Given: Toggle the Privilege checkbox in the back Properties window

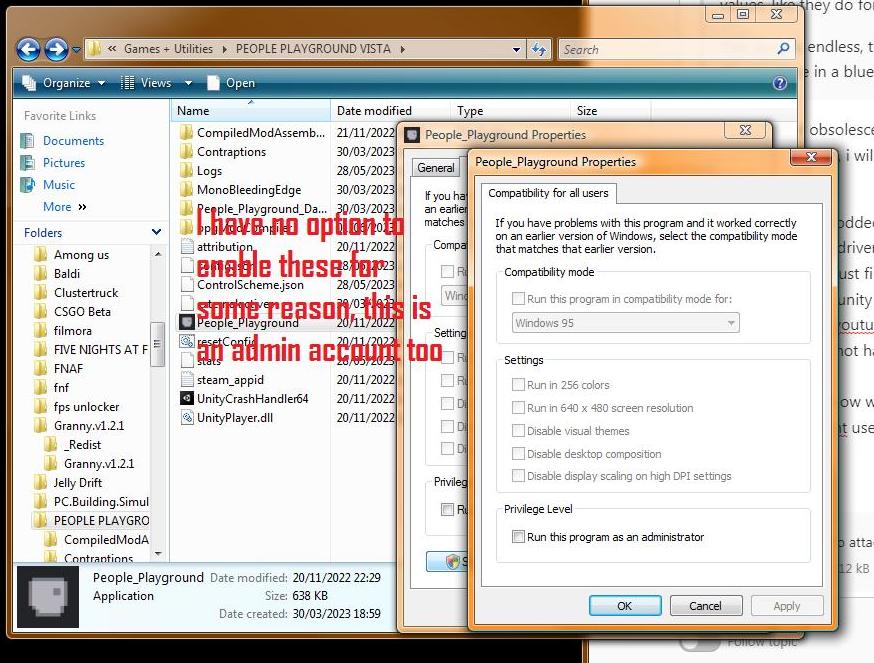Looking at the screenshot, I should click(x=447, y=509).
